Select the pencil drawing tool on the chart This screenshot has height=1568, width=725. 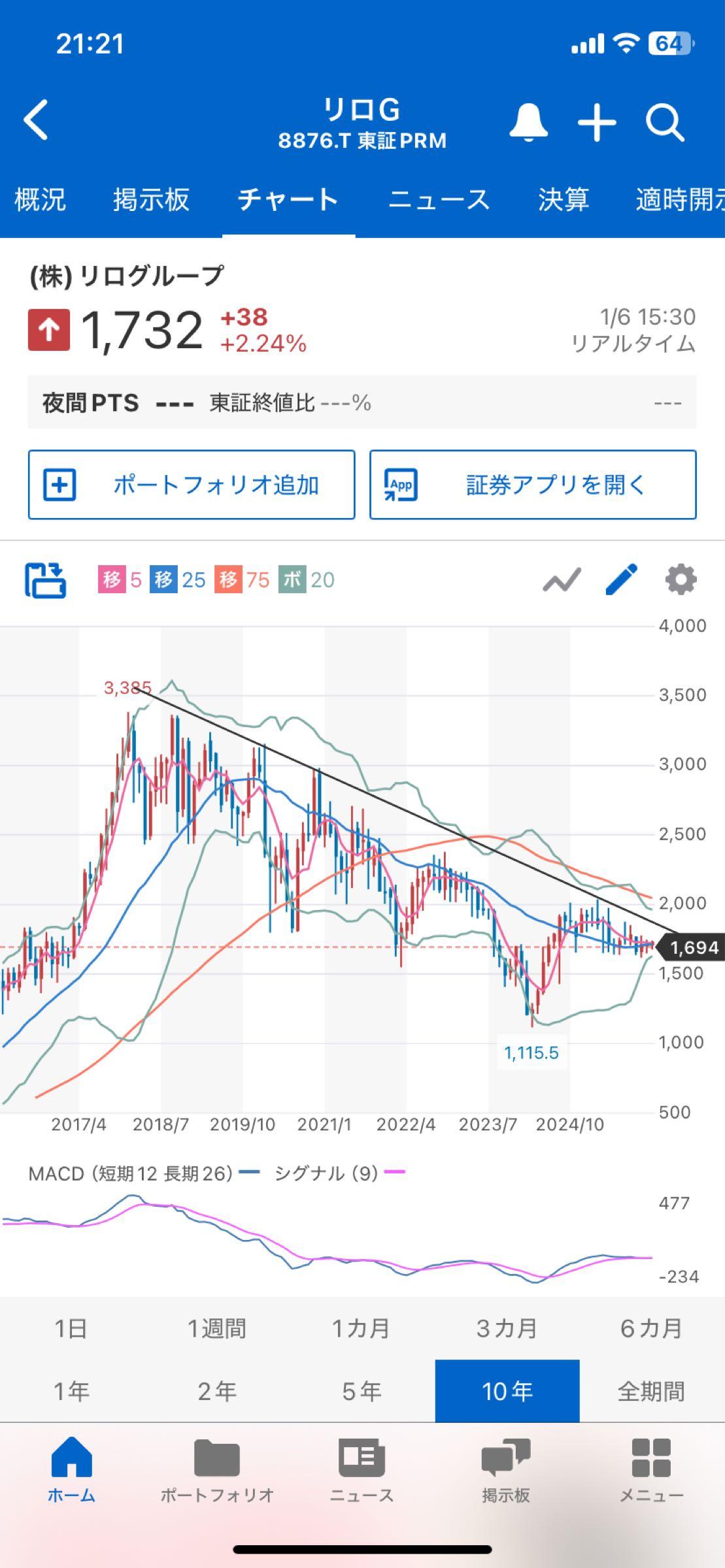pos(621,579)
